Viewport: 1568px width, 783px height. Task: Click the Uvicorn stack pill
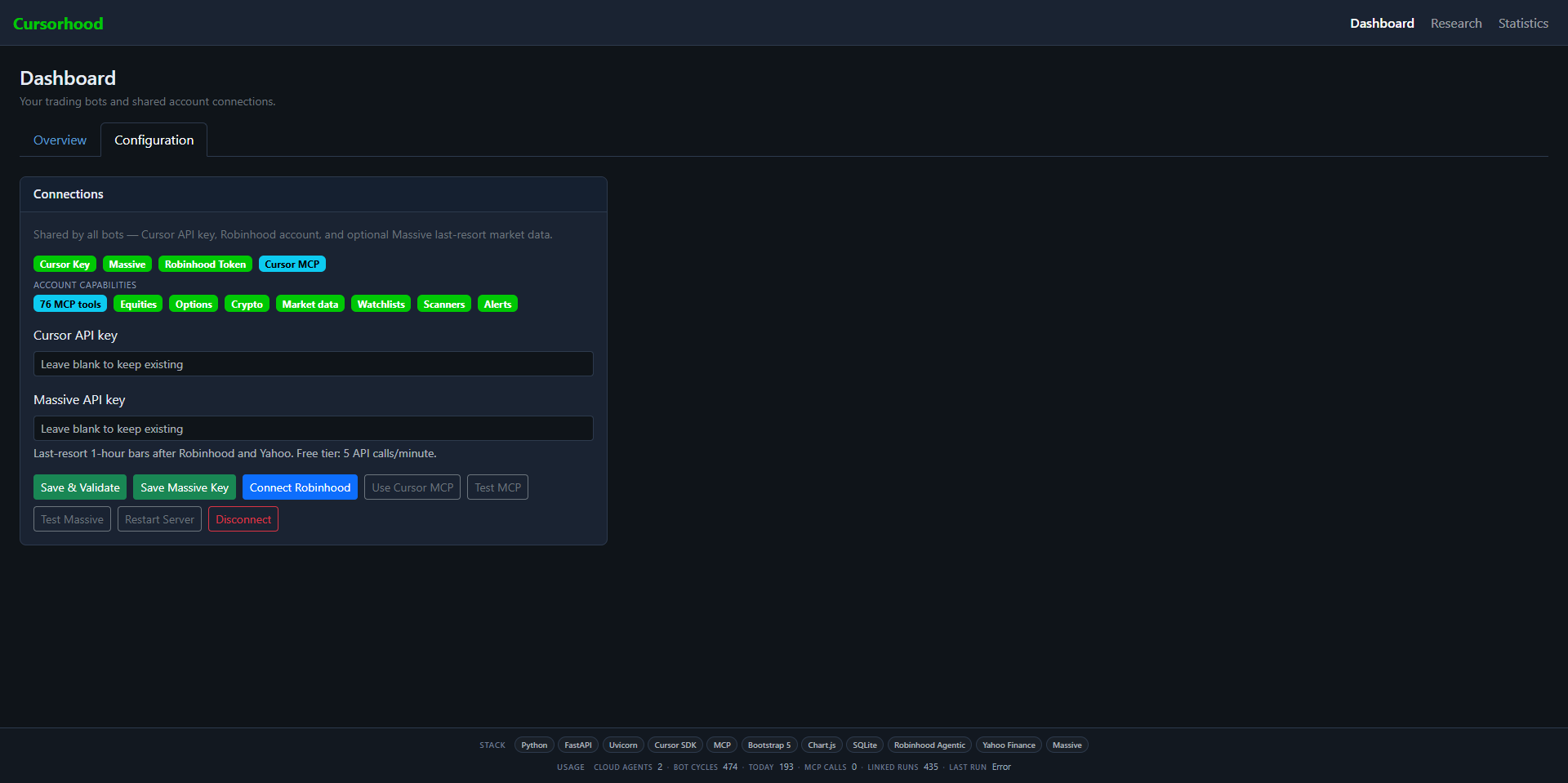[x=623, y=745]
